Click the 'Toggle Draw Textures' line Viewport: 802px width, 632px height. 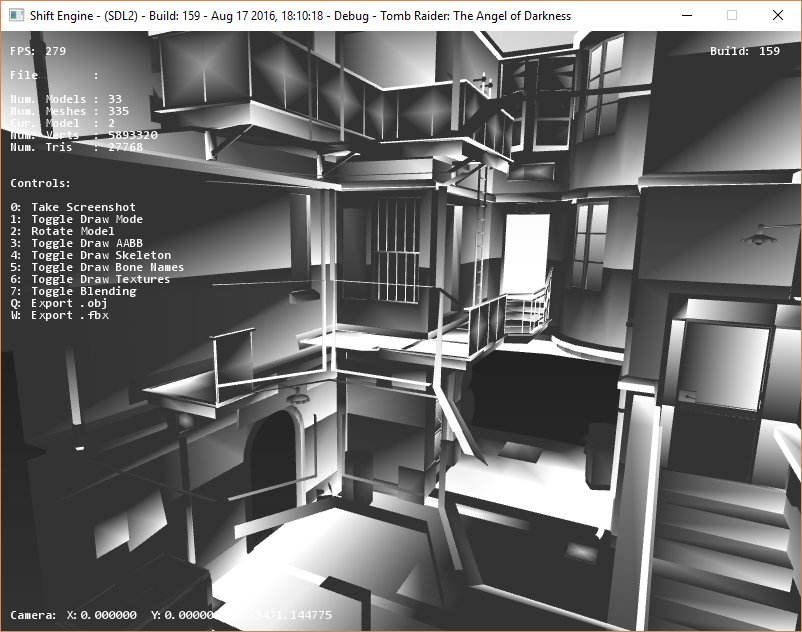tap(90, 279)
